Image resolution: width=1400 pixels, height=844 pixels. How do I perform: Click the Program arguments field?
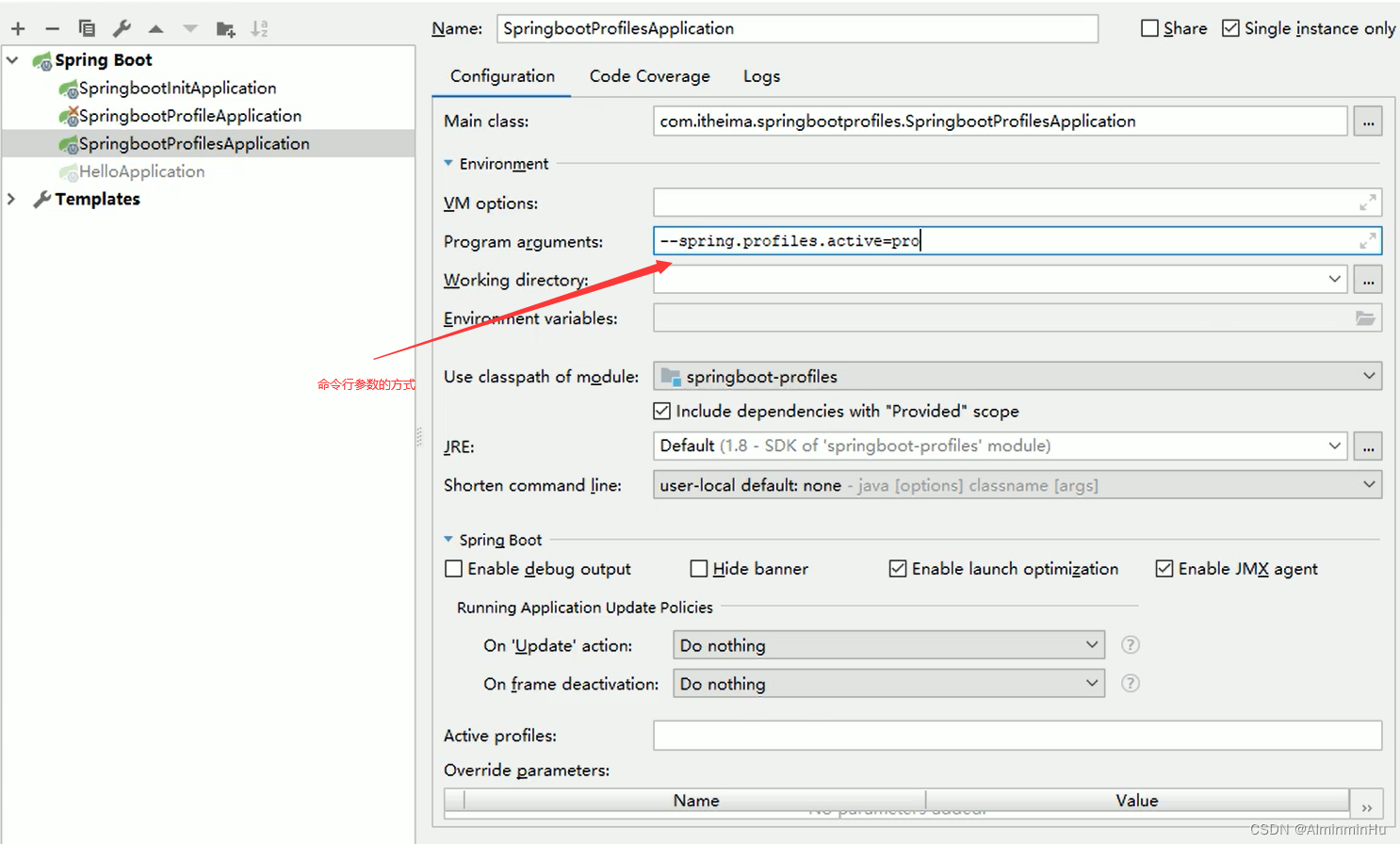click(x=1017, y=241)
